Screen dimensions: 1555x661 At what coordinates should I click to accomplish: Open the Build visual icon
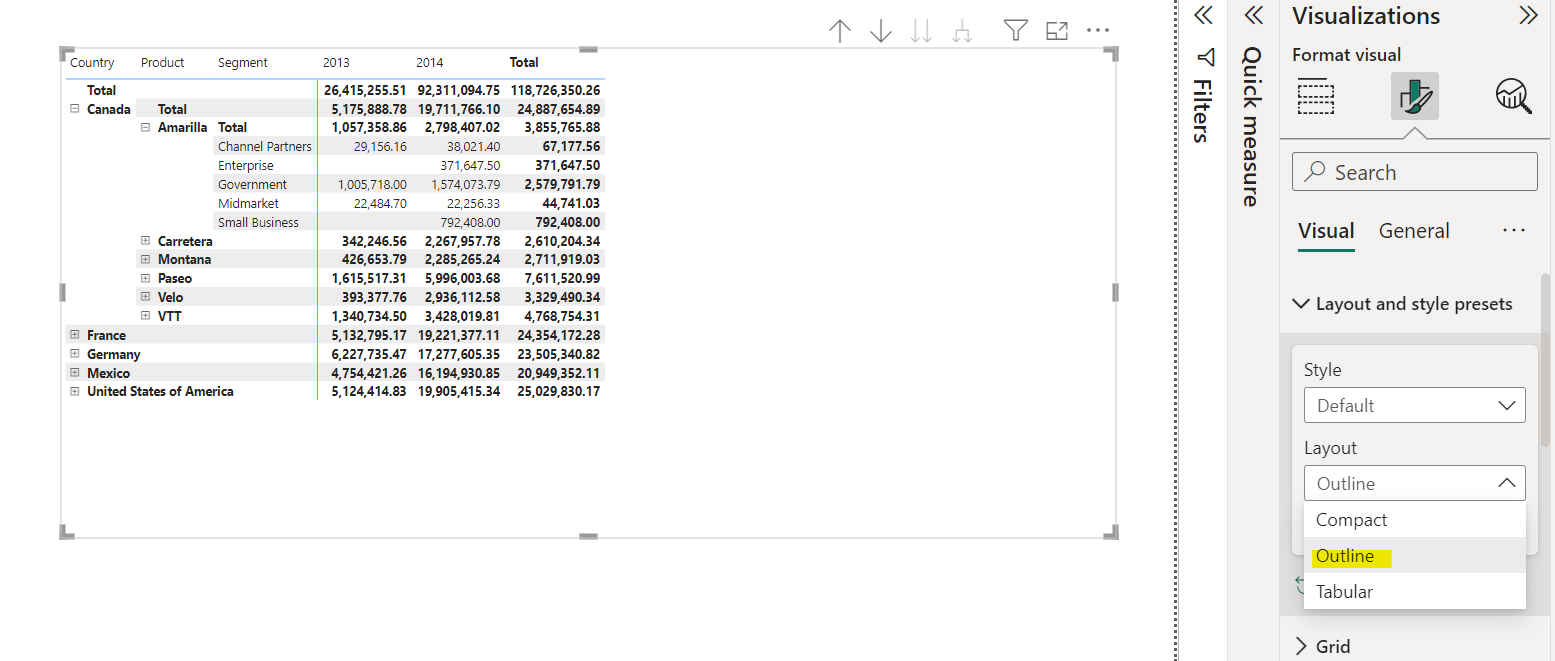(1316, 96)
